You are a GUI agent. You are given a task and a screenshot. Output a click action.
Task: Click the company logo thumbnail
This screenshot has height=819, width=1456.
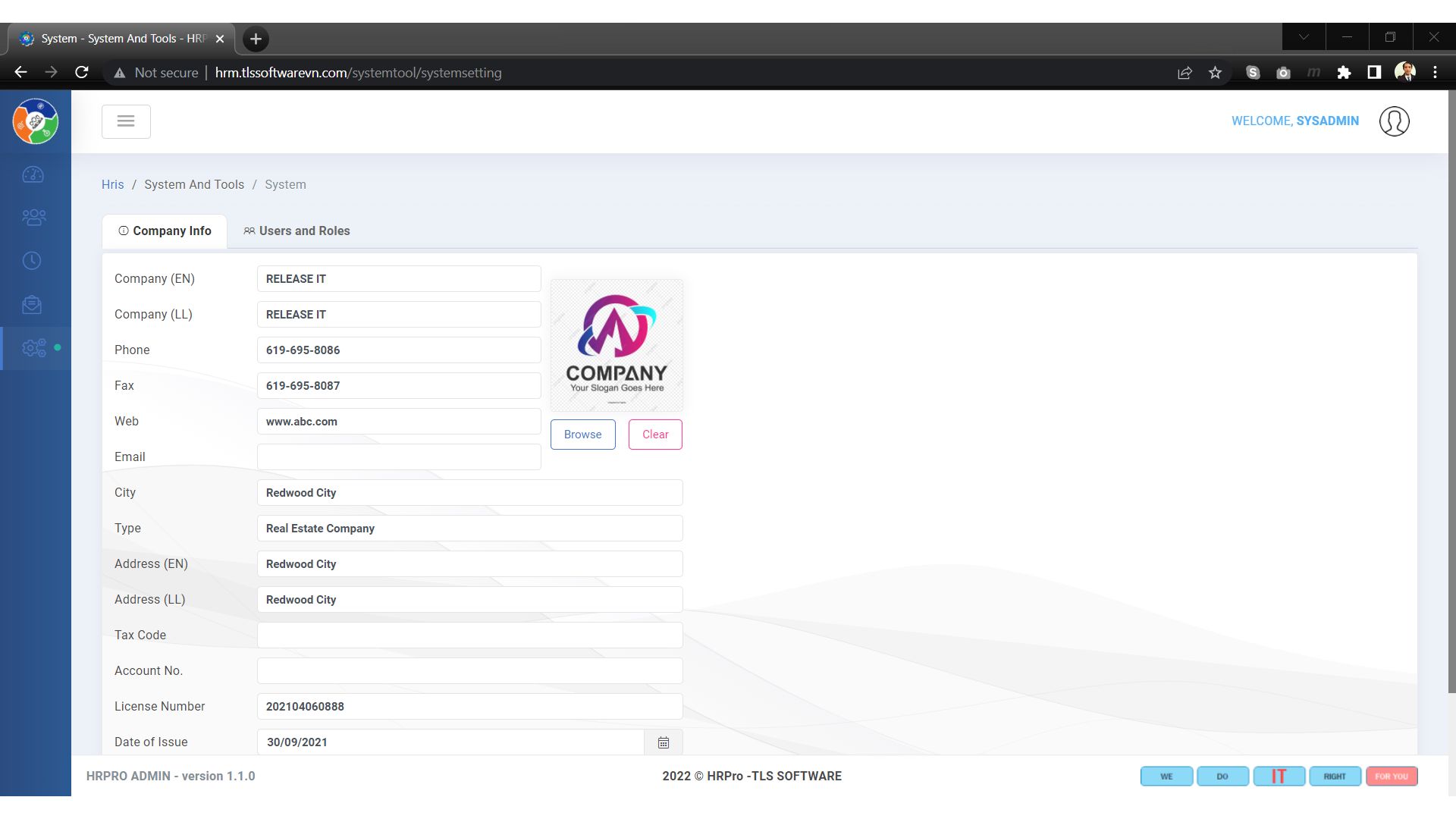click(x=617, y=346)
